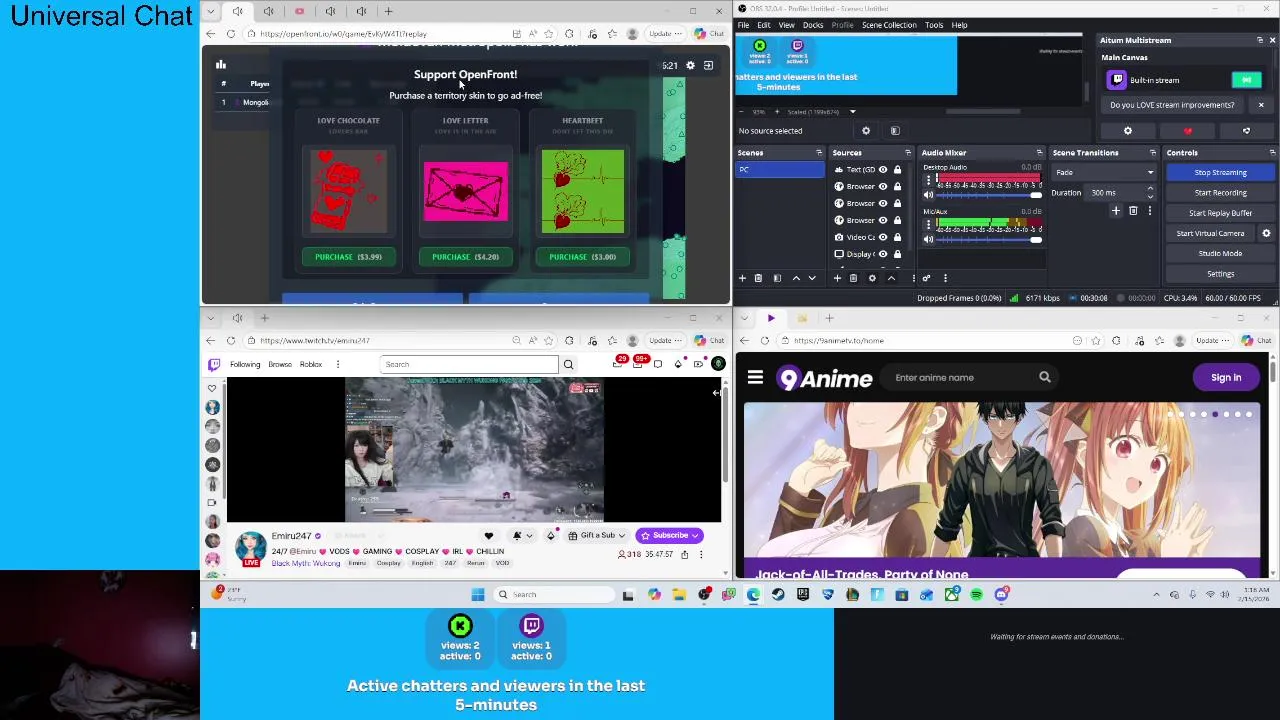
Task: Open OBS File menu
Action: [x=744, y=25]
